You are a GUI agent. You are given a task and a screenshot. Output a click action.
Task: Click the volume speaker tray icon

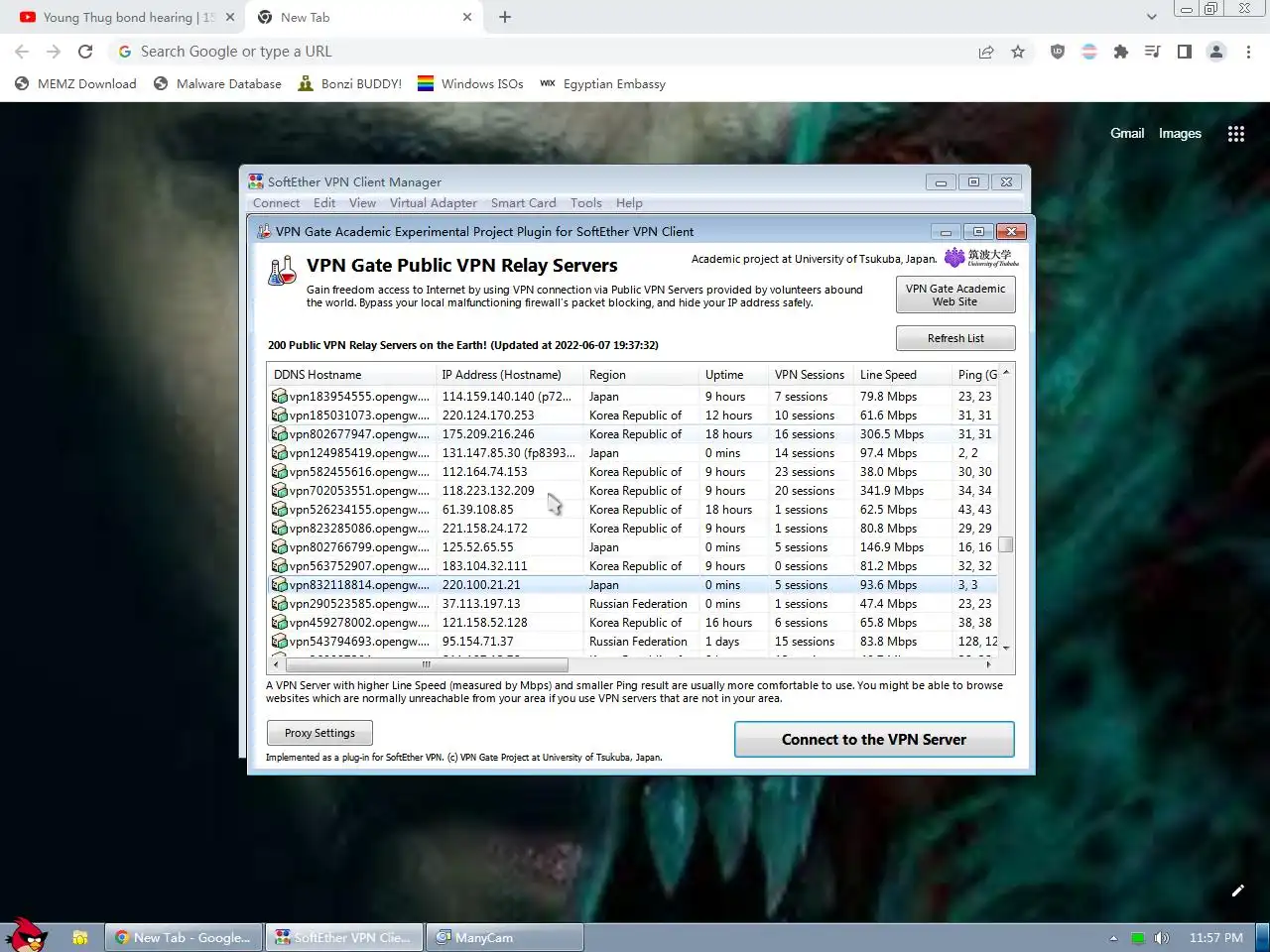tap(1162, 938)
